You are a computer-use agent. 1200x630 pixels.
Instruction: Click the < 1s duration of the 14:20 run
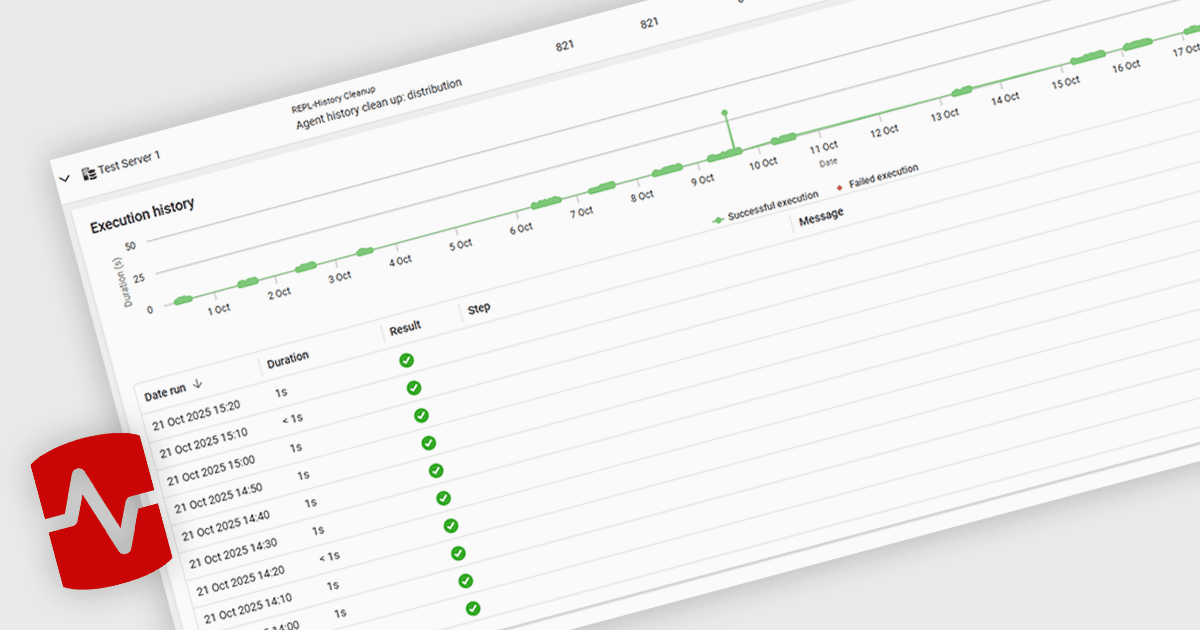[330, 557]
